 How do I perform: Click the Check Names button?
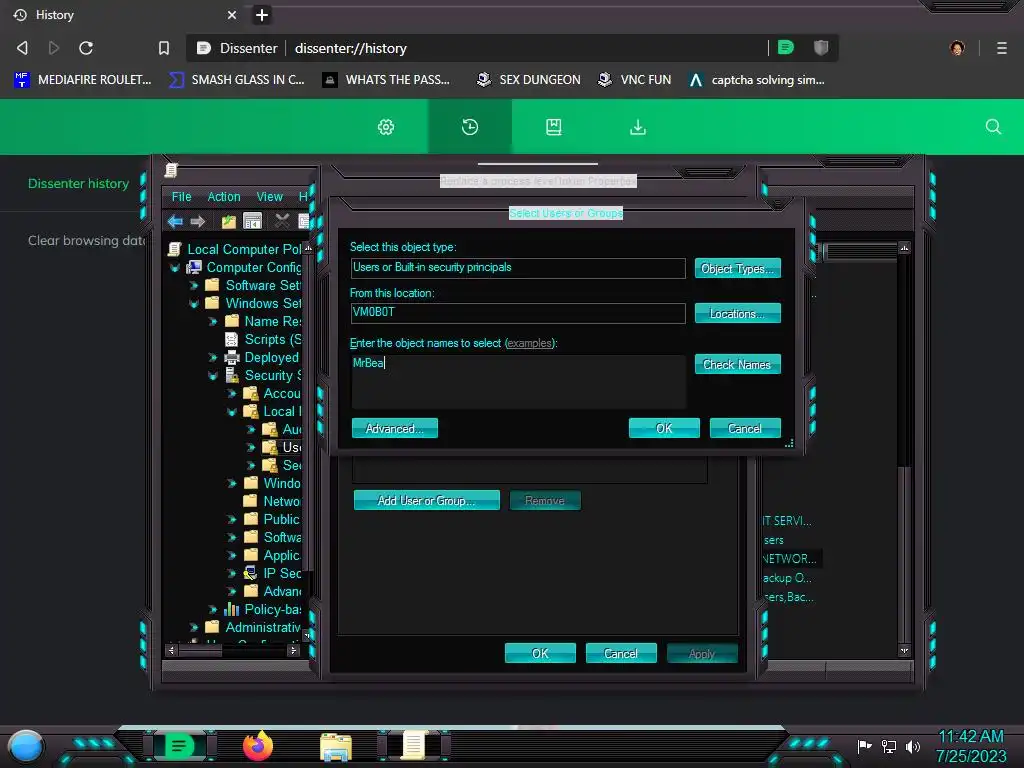(737, 364)
